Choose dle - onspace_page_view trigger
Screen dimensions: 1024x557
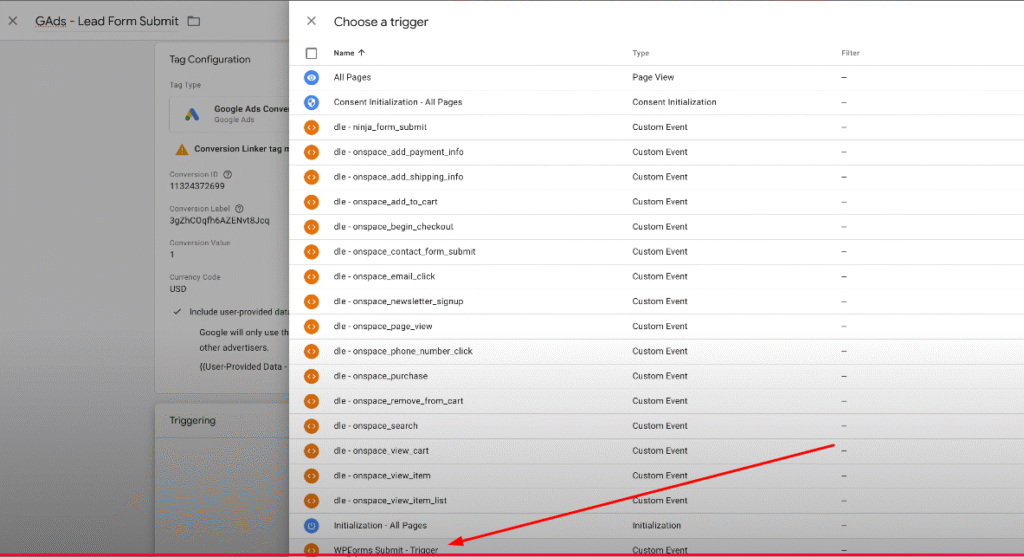coord(383,326)
